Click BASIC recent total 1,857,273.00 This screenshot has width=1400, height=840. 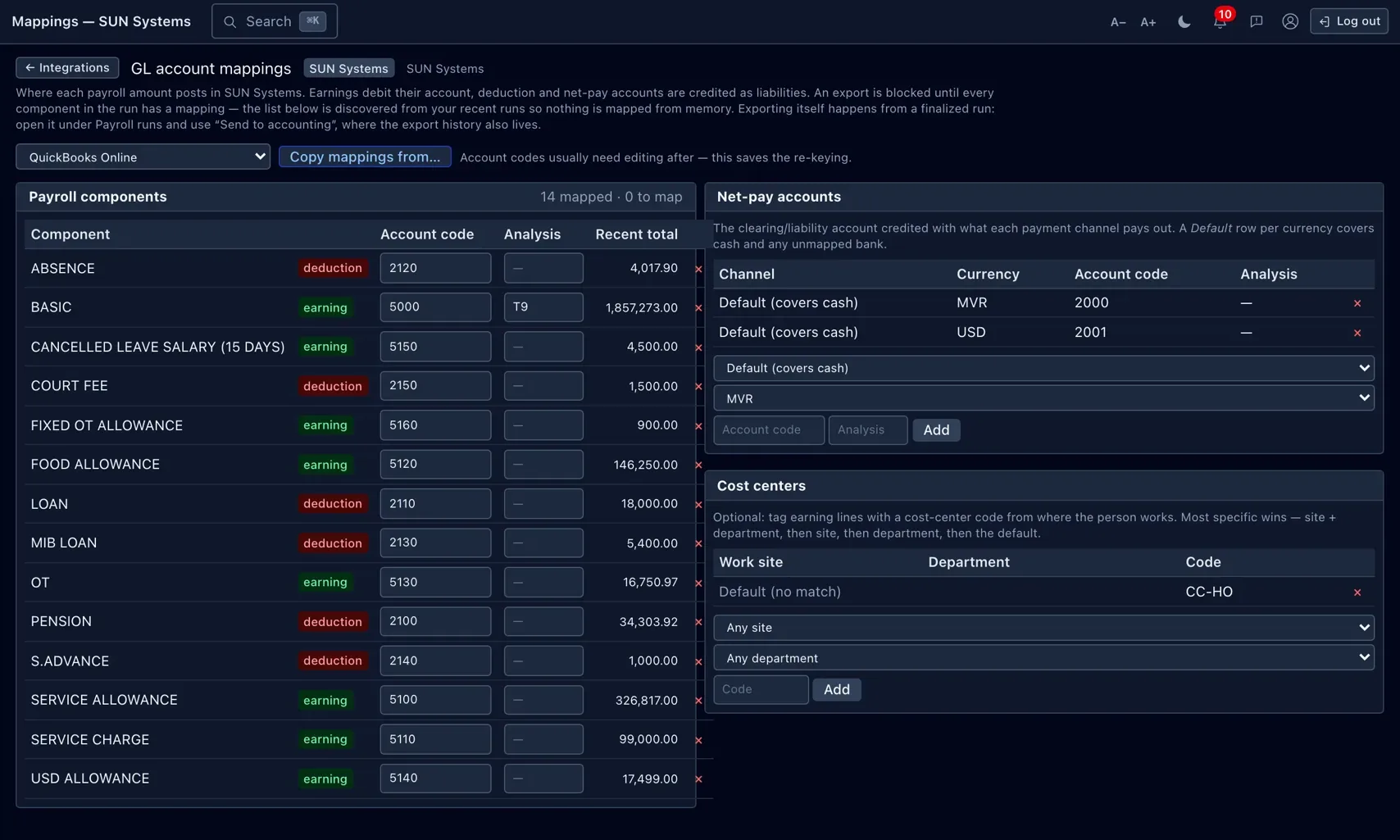pos(641,308)
